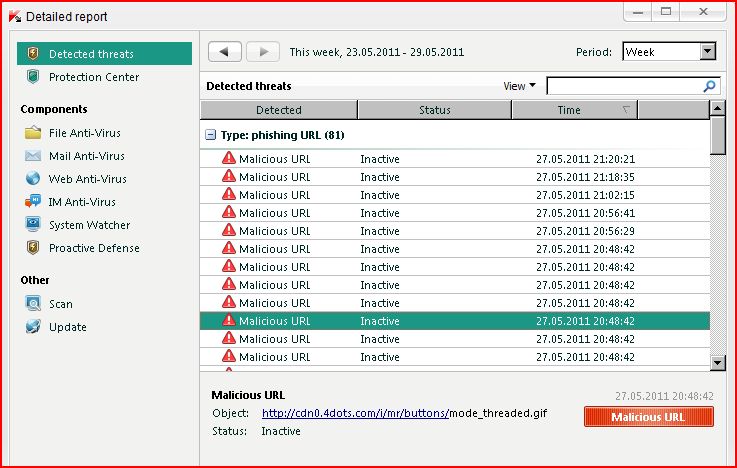This screenshot has height=468, width=737.
Task: Open System Watcher report
Action: (89, 225)
